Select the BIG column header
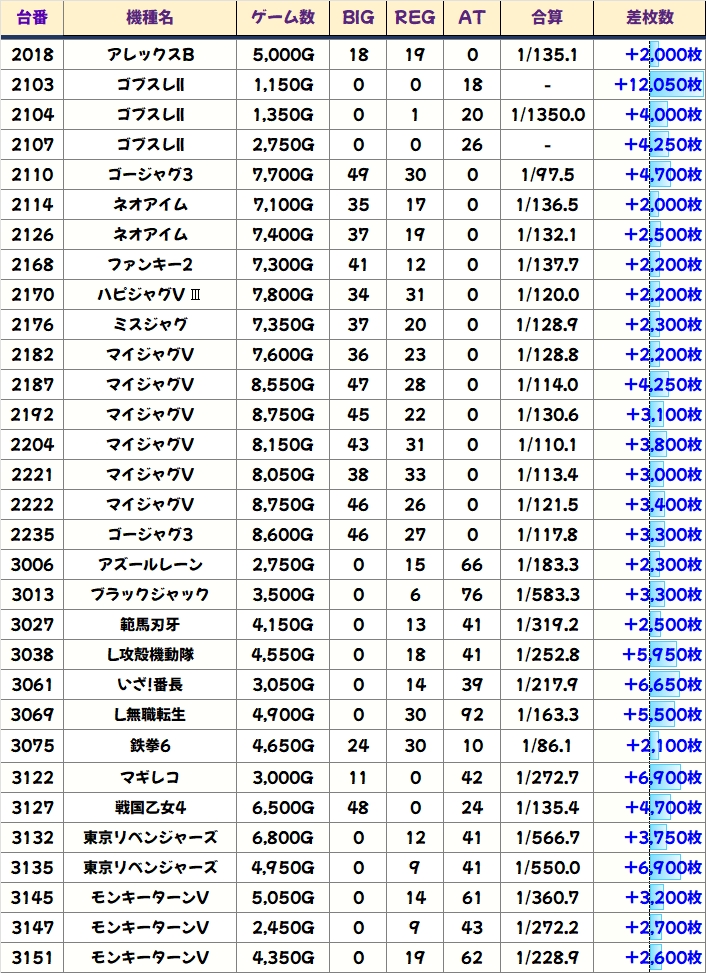The image size is (706, 973). (358, 18)
